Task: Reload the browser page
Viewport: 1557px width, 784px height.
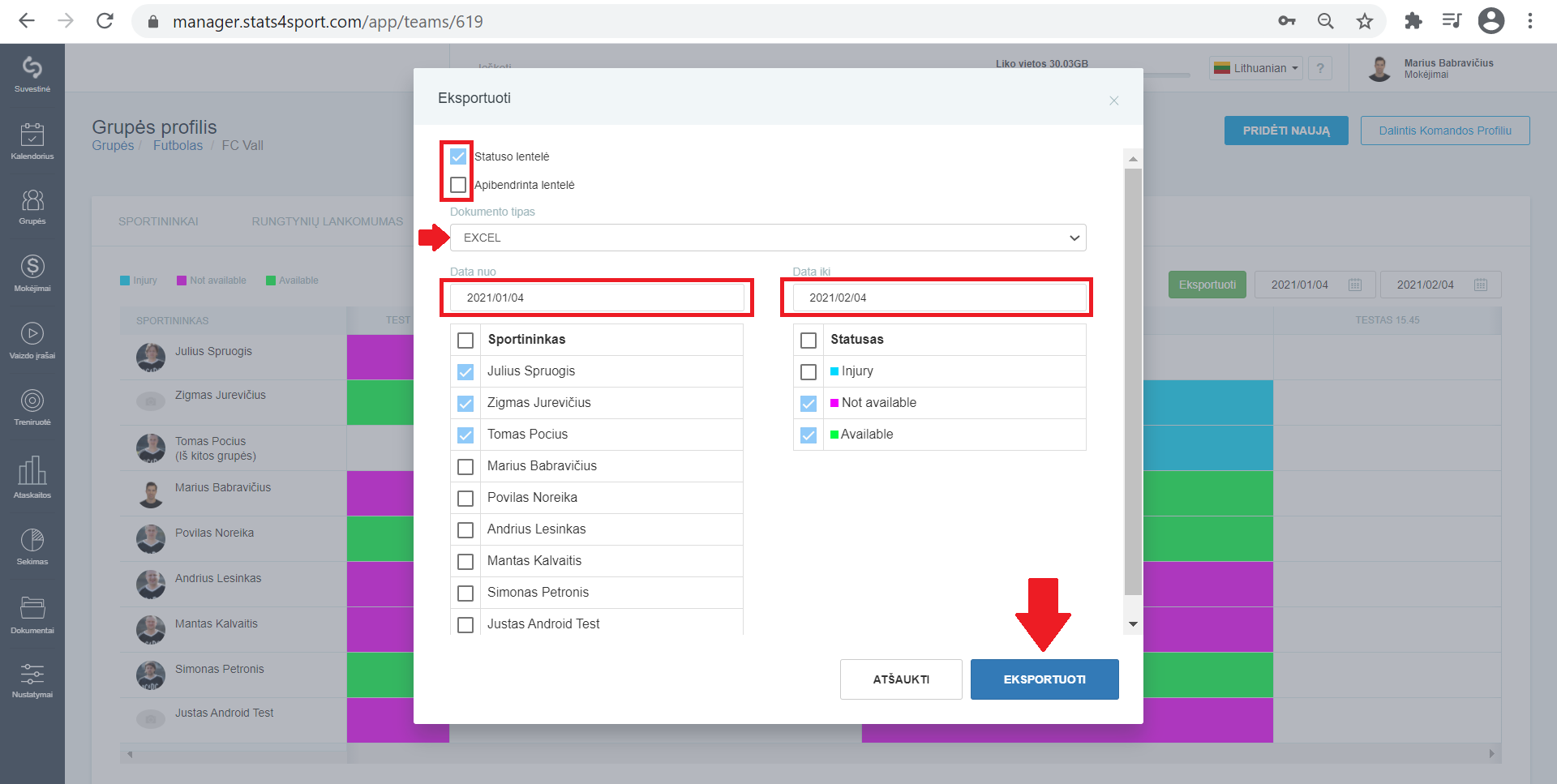Action: pos(105,21)
